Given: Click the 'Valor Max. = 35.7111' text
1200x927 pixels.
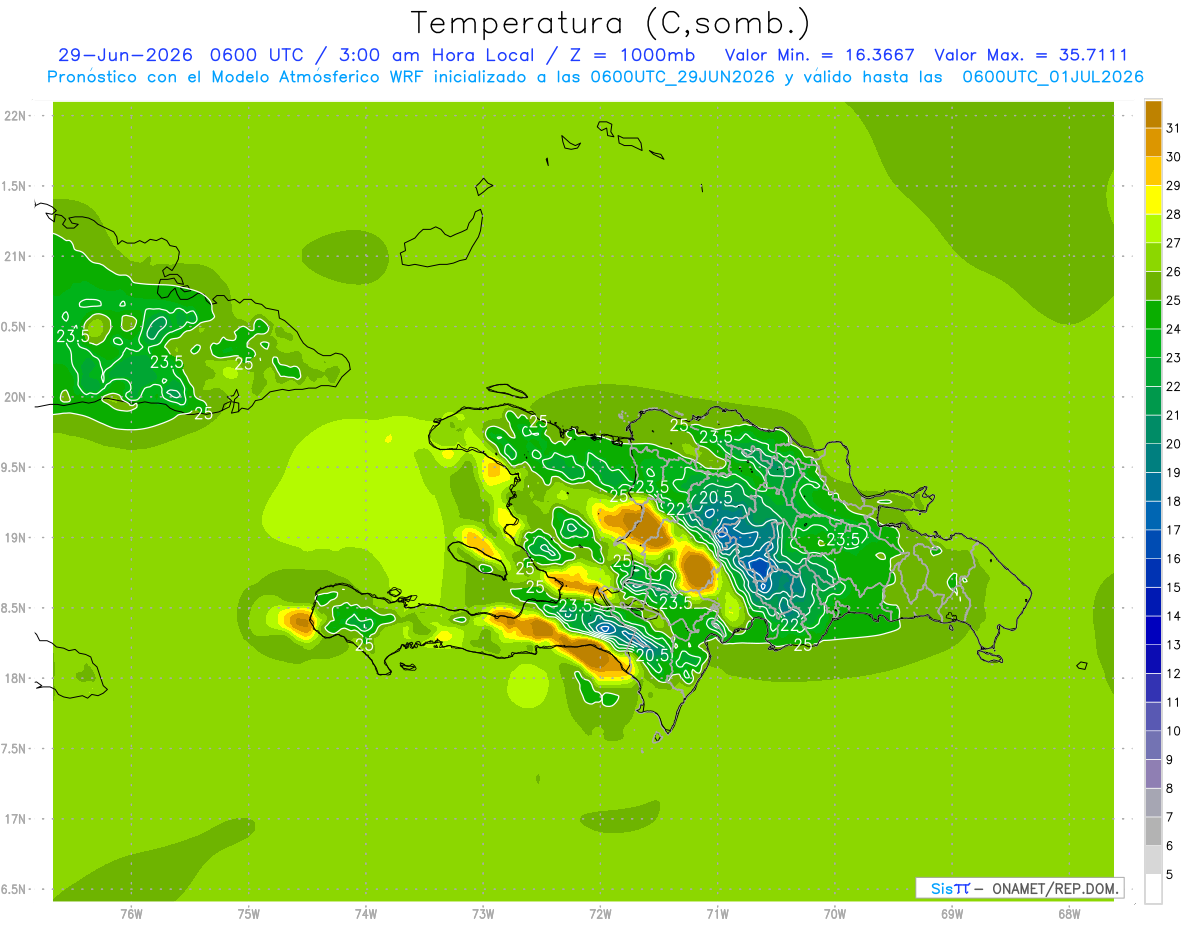Looking at the screenshot, I should 1031,55.
